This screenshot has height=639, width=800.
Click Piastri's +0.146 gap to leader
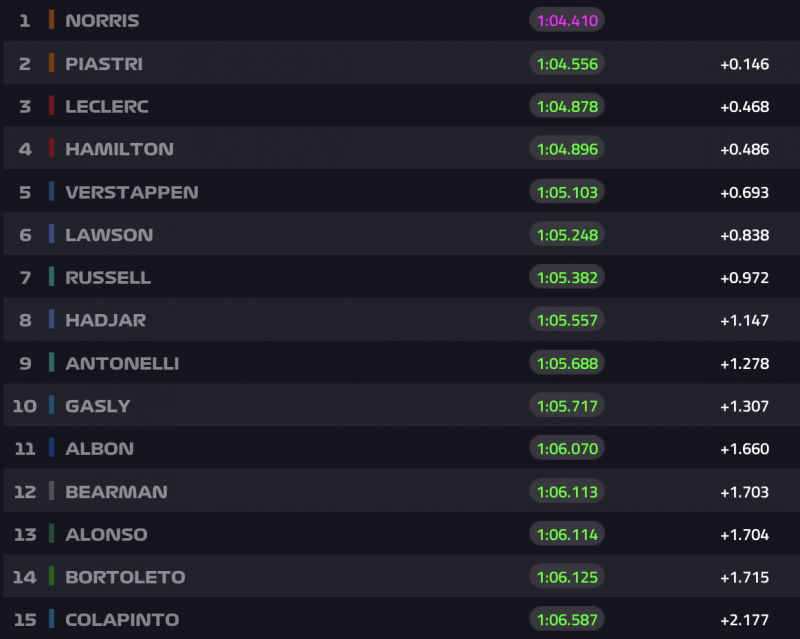tap(744, 64)
